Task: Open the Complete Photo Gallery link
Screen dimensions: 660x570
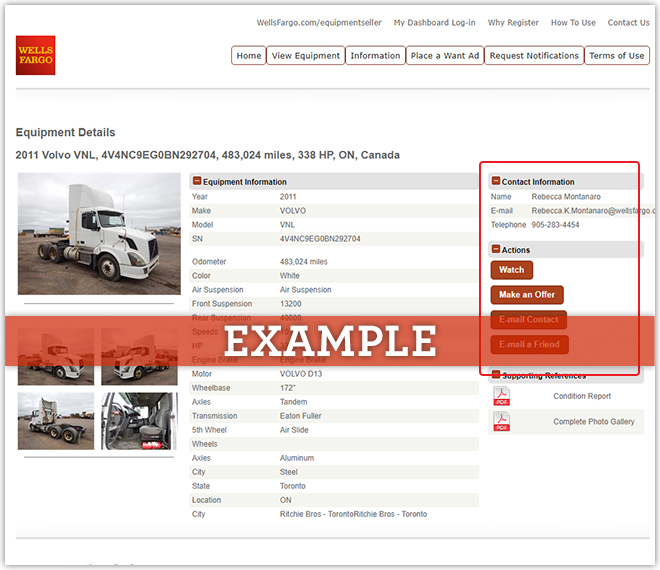Action: pyautogui.click(x=593, y=421)
